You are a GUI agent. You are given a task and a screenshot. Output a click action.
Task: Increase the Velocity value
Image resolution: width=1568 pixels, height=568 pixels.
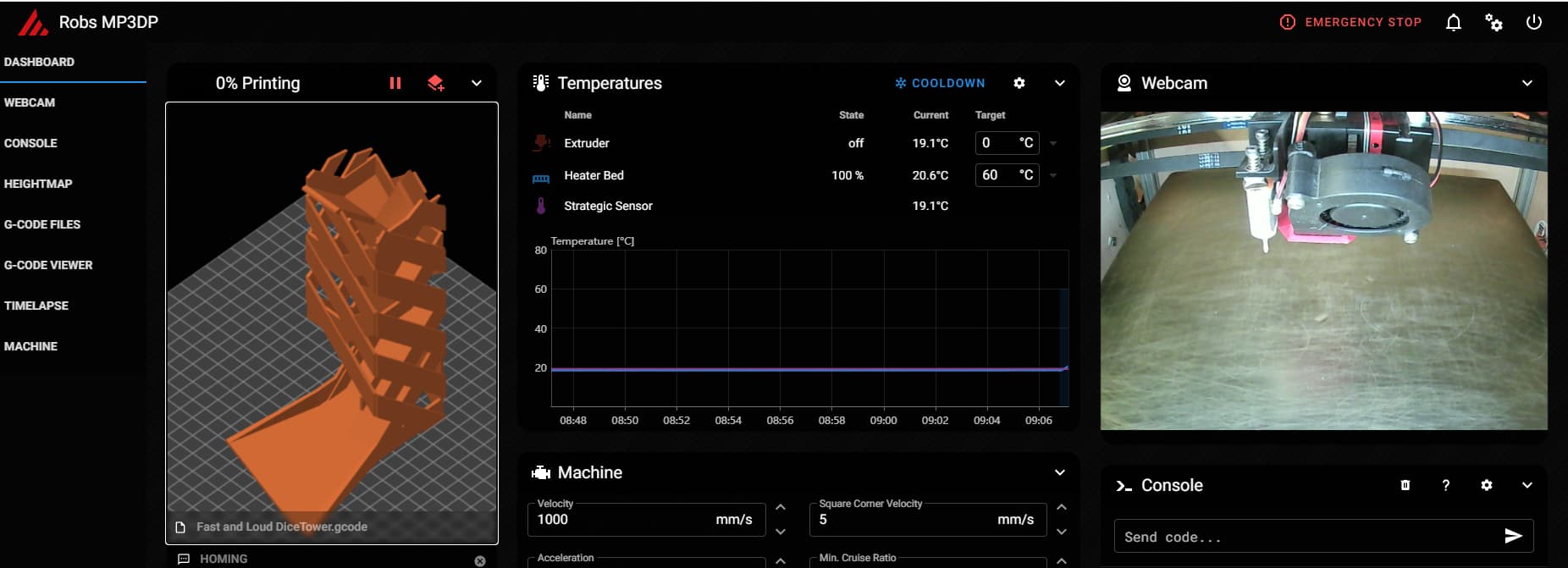(x=781, y=507)
